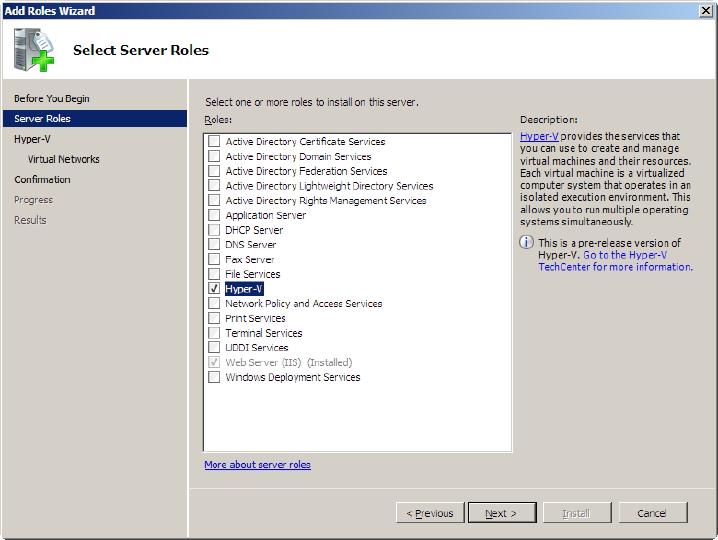Click the File Services role label
The image size is (718, 540).
(252, 274)
